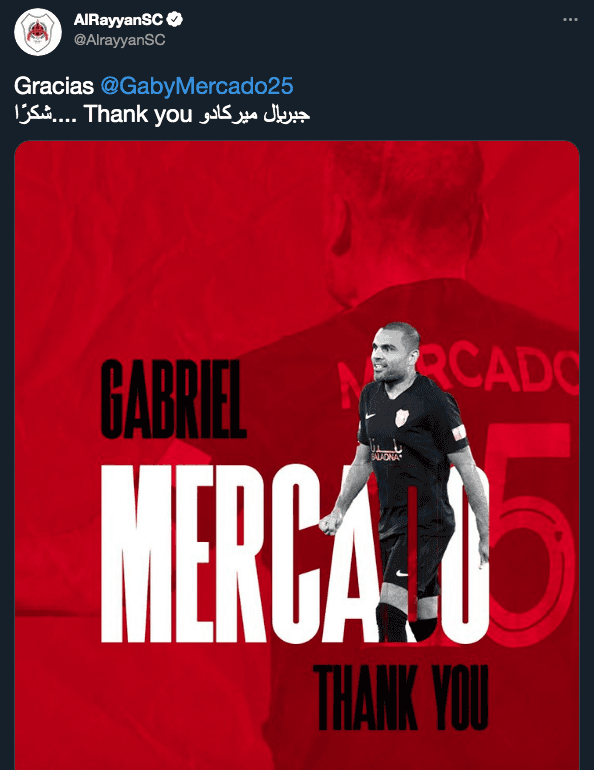The height and width of the screenshot is (770, 594).
Task: Click the AlRayyanSC display name
Action: tap(118, 20)
